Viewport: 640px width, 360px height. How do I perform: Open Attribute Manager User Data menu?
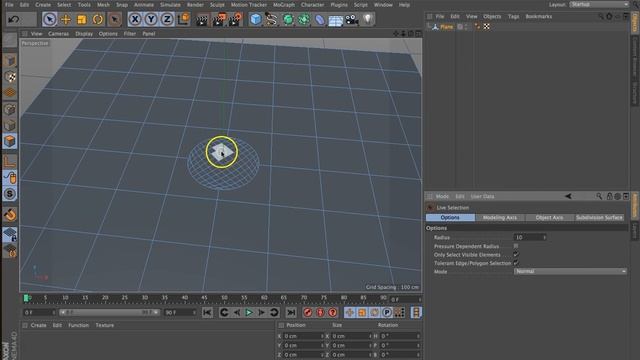tap(482, 196)
